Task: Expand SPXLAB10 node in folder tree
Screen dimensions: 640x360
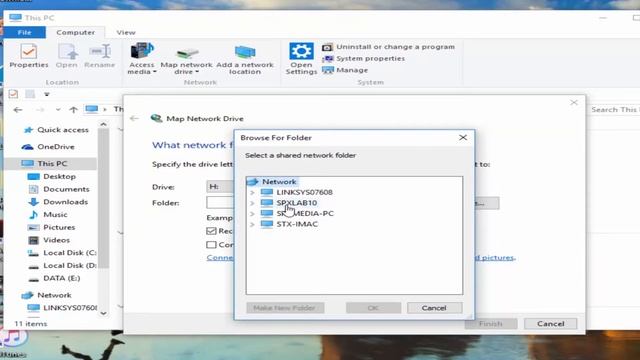Action: pos(252,203)
